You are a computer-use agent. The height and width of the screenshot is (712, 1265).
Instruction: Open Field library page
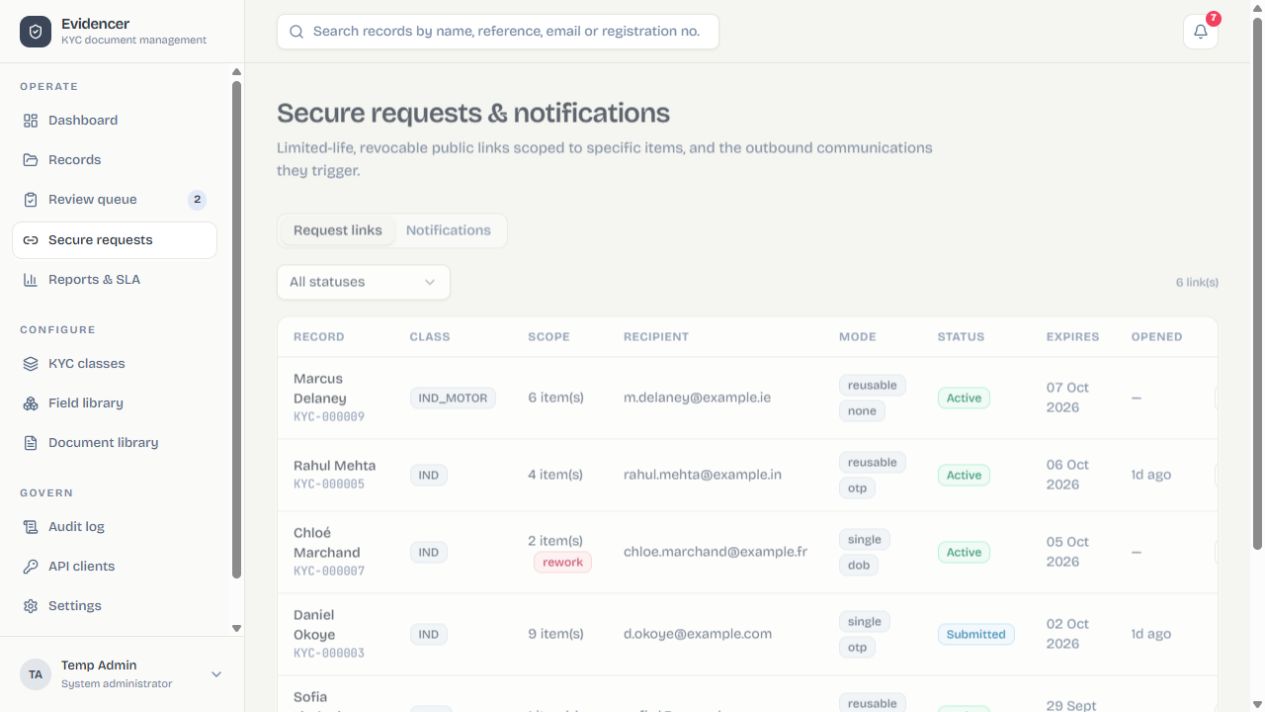point(114,403)
